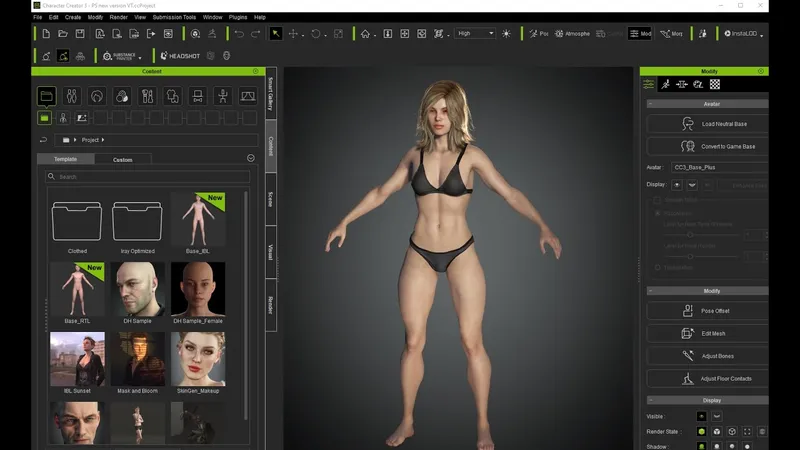Screen dimensions: 800x450
Task: Select the green Render State normal mode
Action: (x=702, y=432)
